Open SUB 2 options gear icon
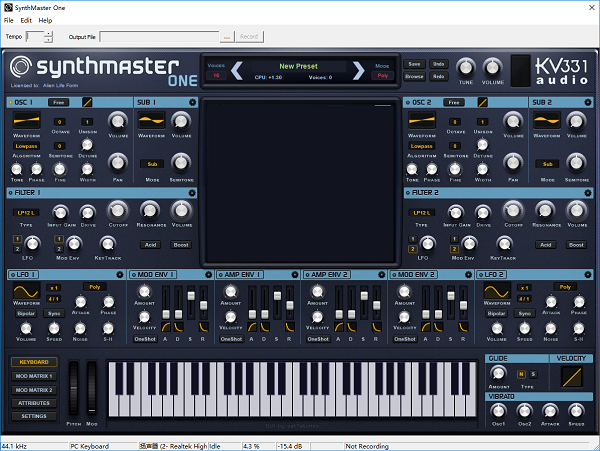Viewport: 600px width, 451px height. pos(588,102)
